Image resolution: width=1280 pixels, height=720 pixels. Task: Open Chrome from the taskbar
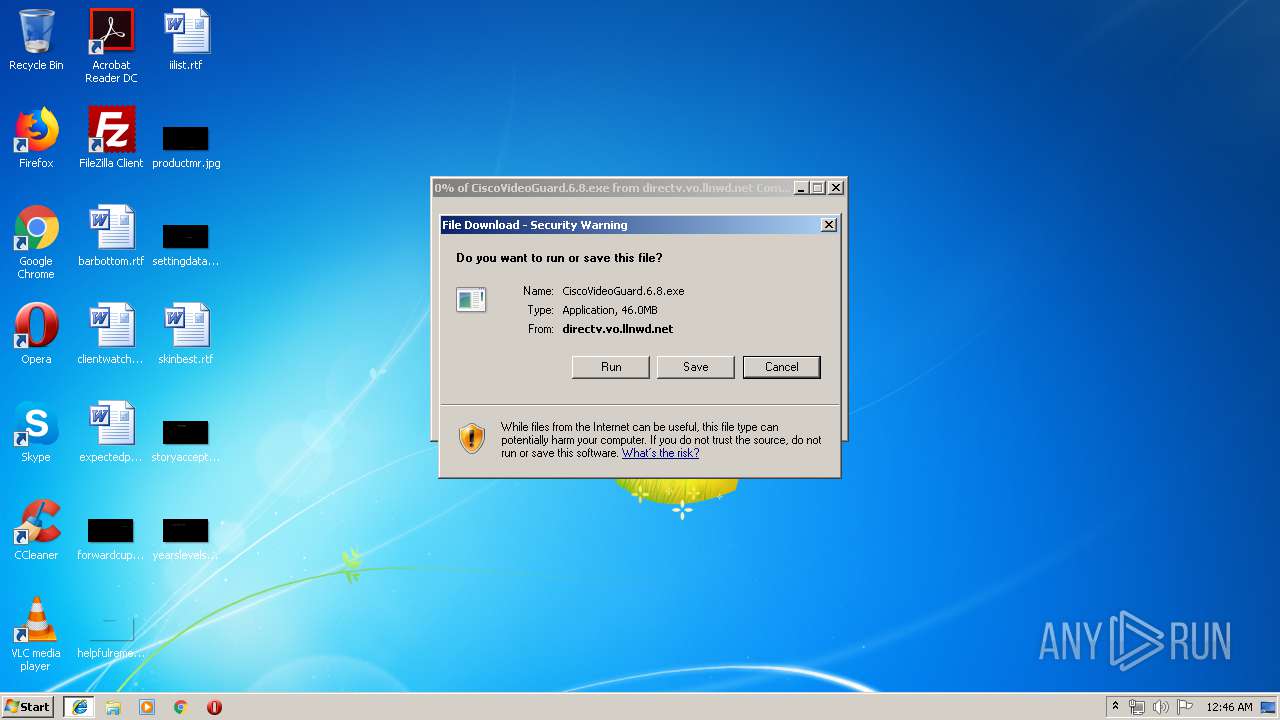pos(181,707)
